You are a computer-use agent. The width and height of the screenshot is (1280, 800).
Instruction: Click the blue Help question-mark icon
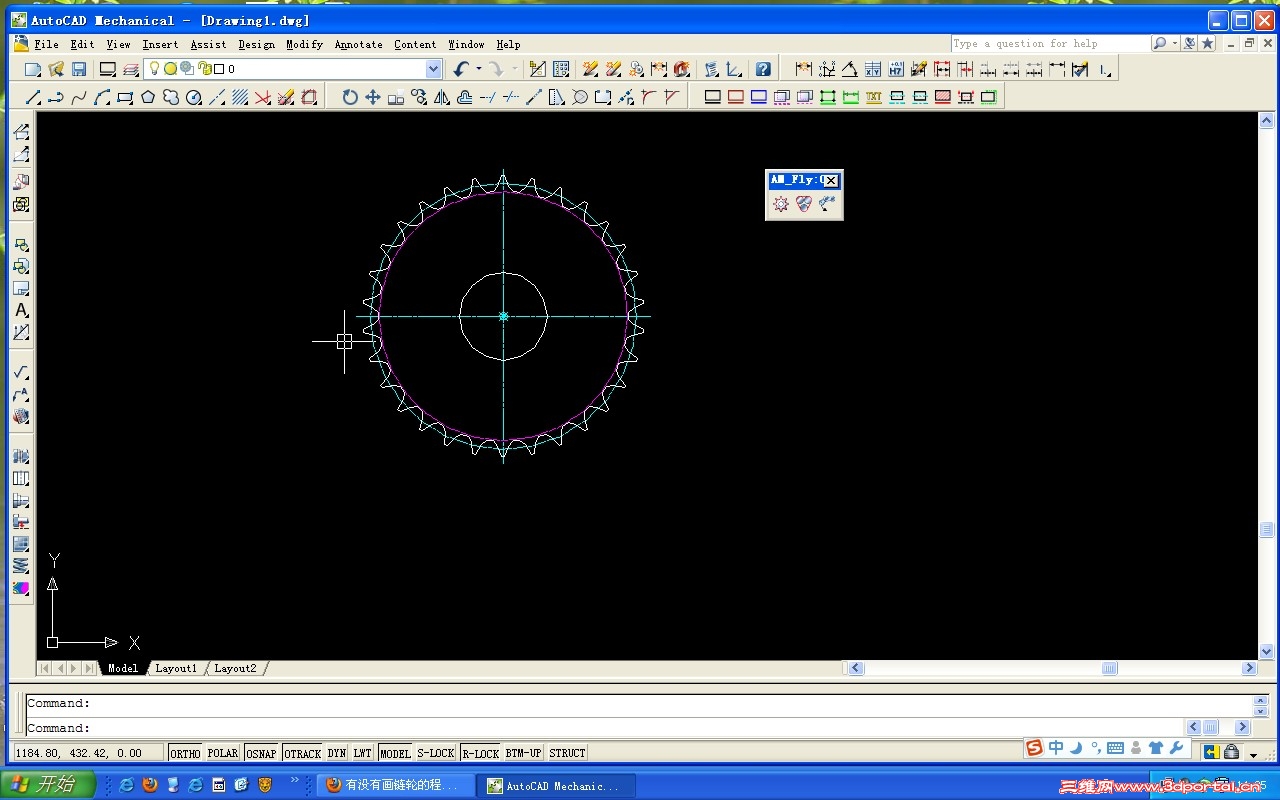point(763,69)
